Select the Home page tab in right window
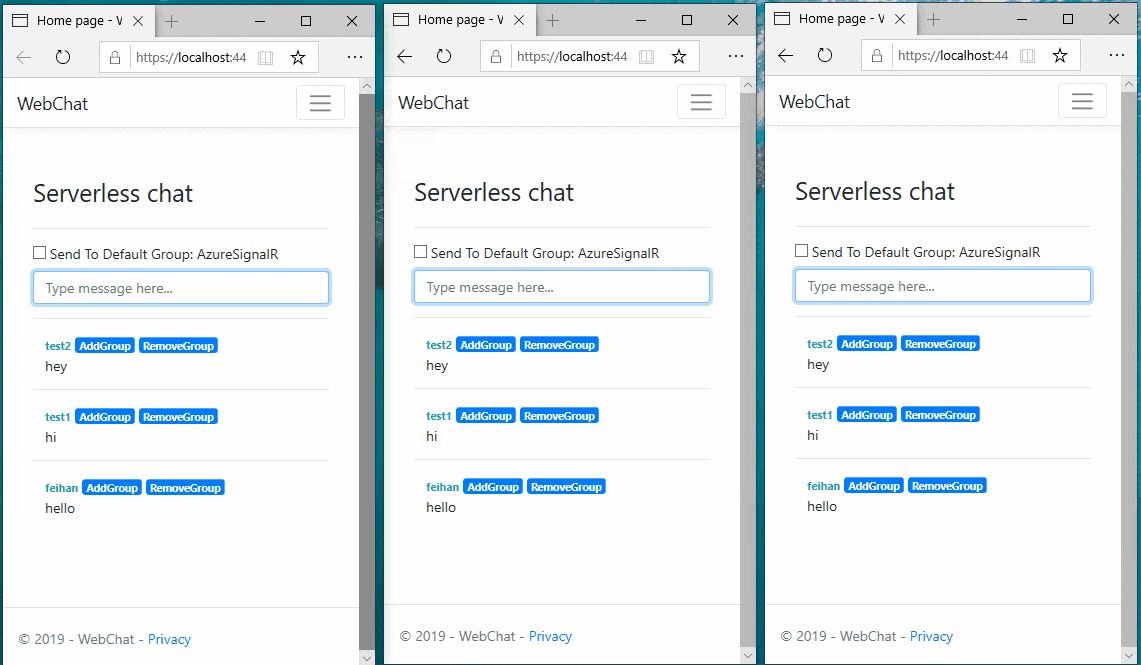This screenshot has width=1141, height=665. click(840, 20)
